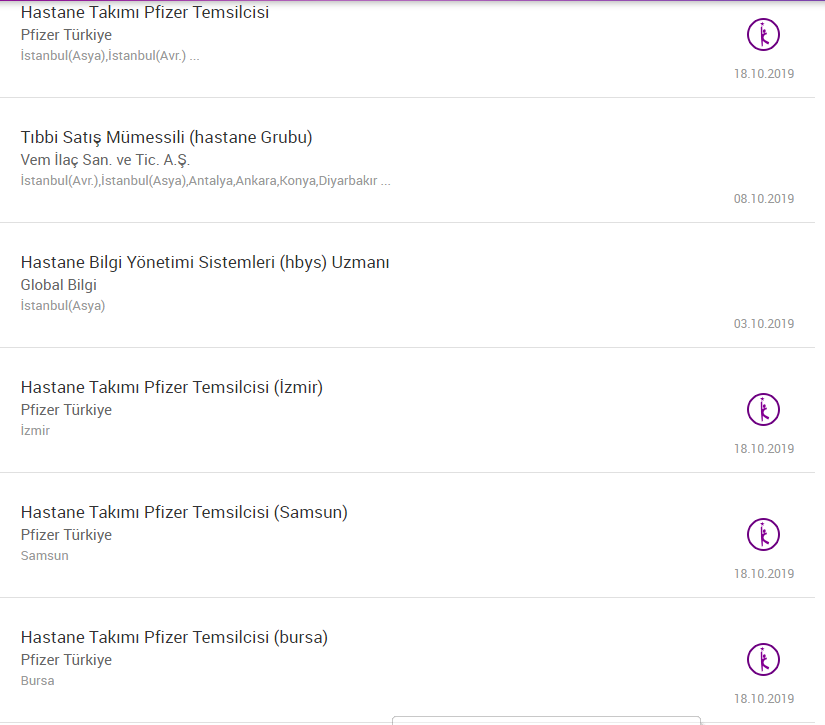Click the 08.10.2019 posting date

(x=764, y=199)
